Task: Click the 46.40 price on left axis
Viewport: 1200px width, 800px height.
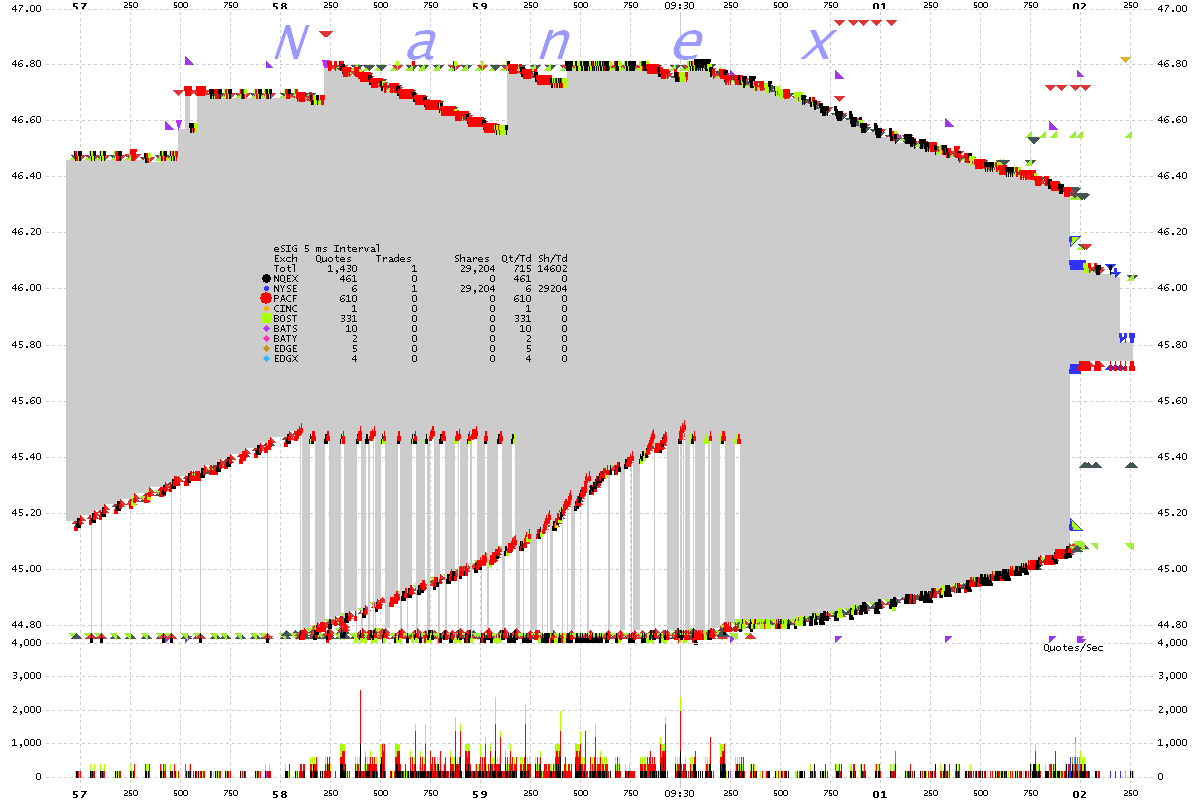Action: coord(26,176)
